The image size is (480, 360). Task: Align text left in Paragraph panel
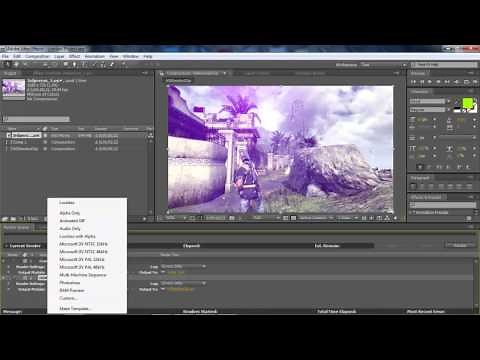point(414,186)
